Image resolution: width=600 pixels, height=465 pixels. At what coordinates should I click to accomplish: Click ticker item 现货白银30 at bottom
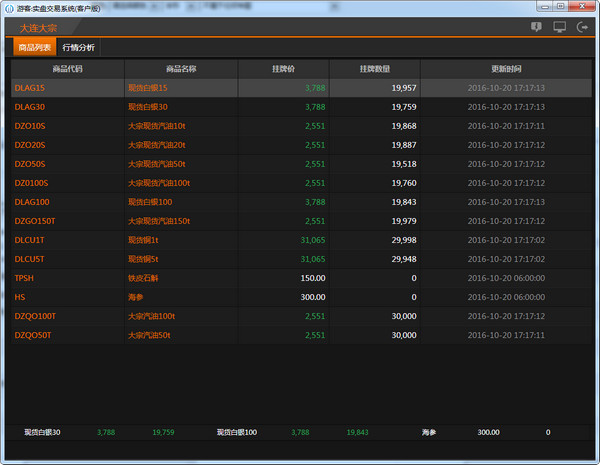click(42, 432)
